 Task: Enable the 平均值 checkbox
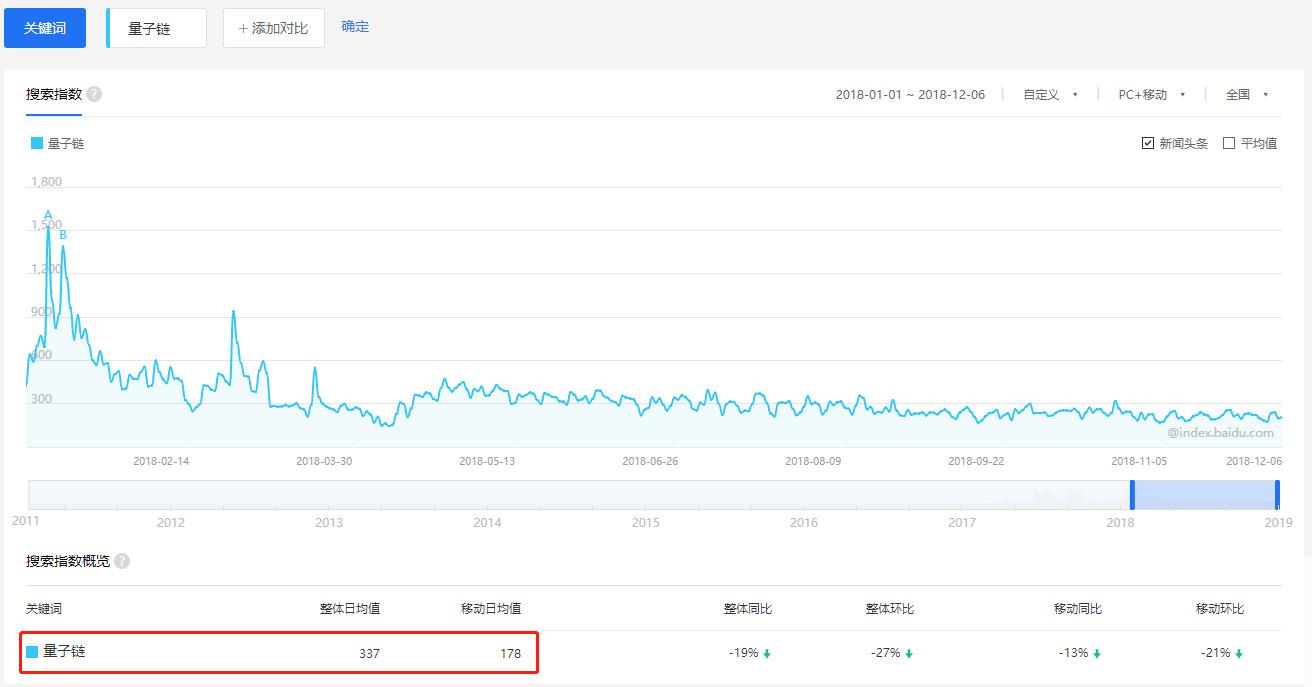tap(1229, 143)
